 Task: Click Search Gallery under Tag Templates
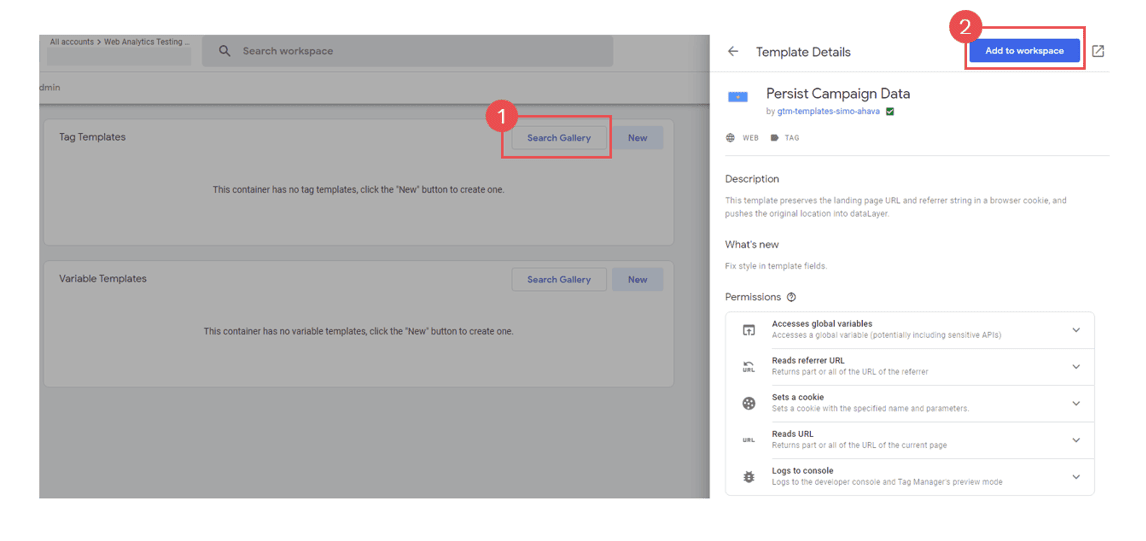[559, 138]
